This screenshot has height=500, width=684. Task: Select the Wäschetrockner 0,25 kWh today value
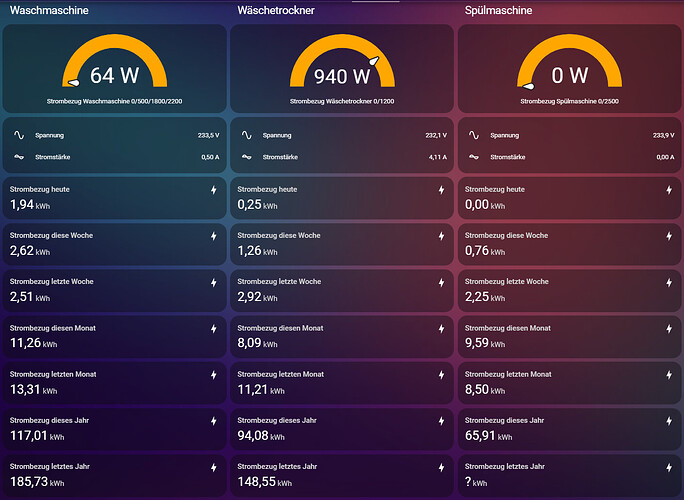[257, 205]
